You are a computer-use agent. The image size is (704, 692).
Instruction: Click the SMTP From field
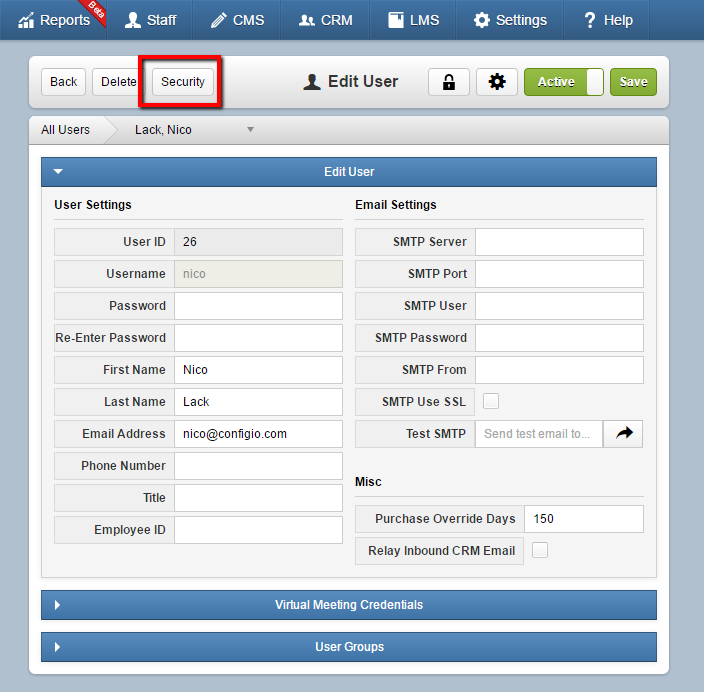point(559,370)
